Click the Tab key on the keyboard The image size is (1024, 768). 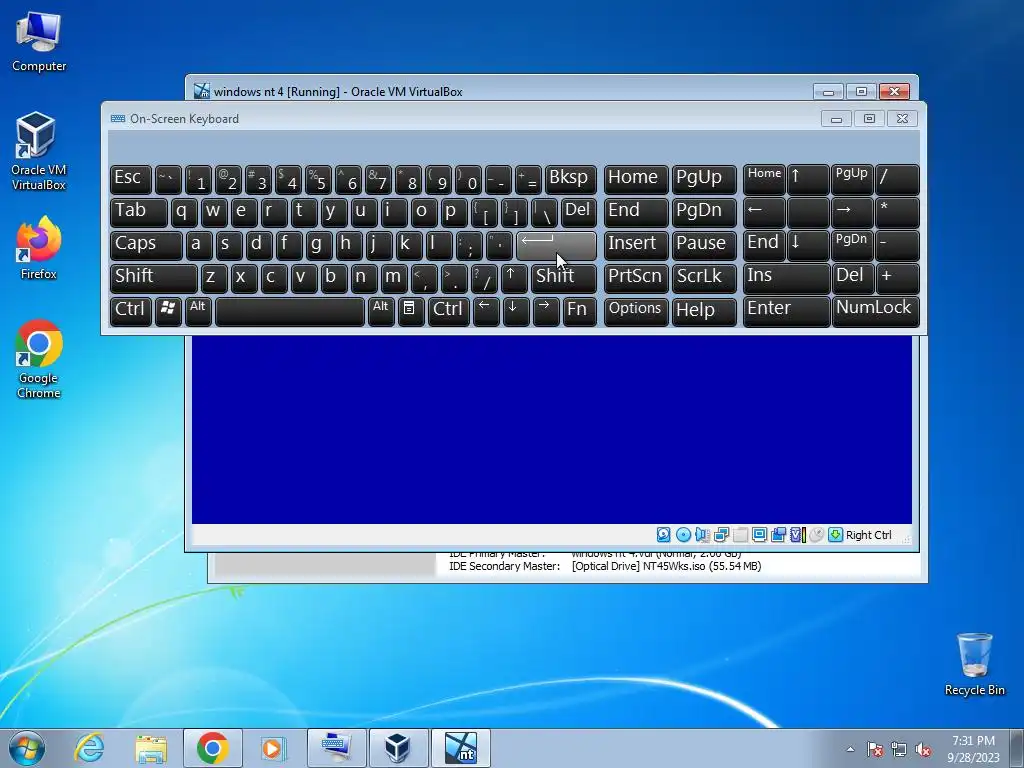(138, 212)
